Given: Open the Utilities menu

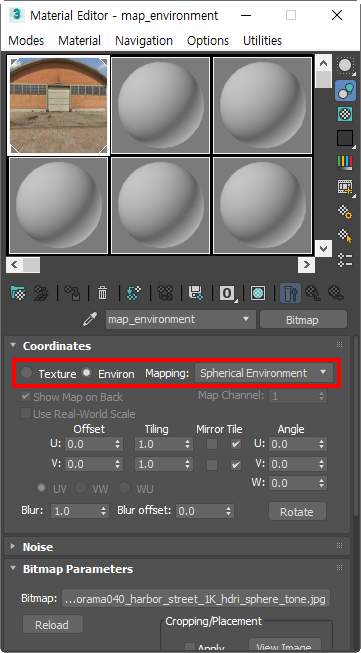Looking at the screenshot, I should tap(262, 40).
